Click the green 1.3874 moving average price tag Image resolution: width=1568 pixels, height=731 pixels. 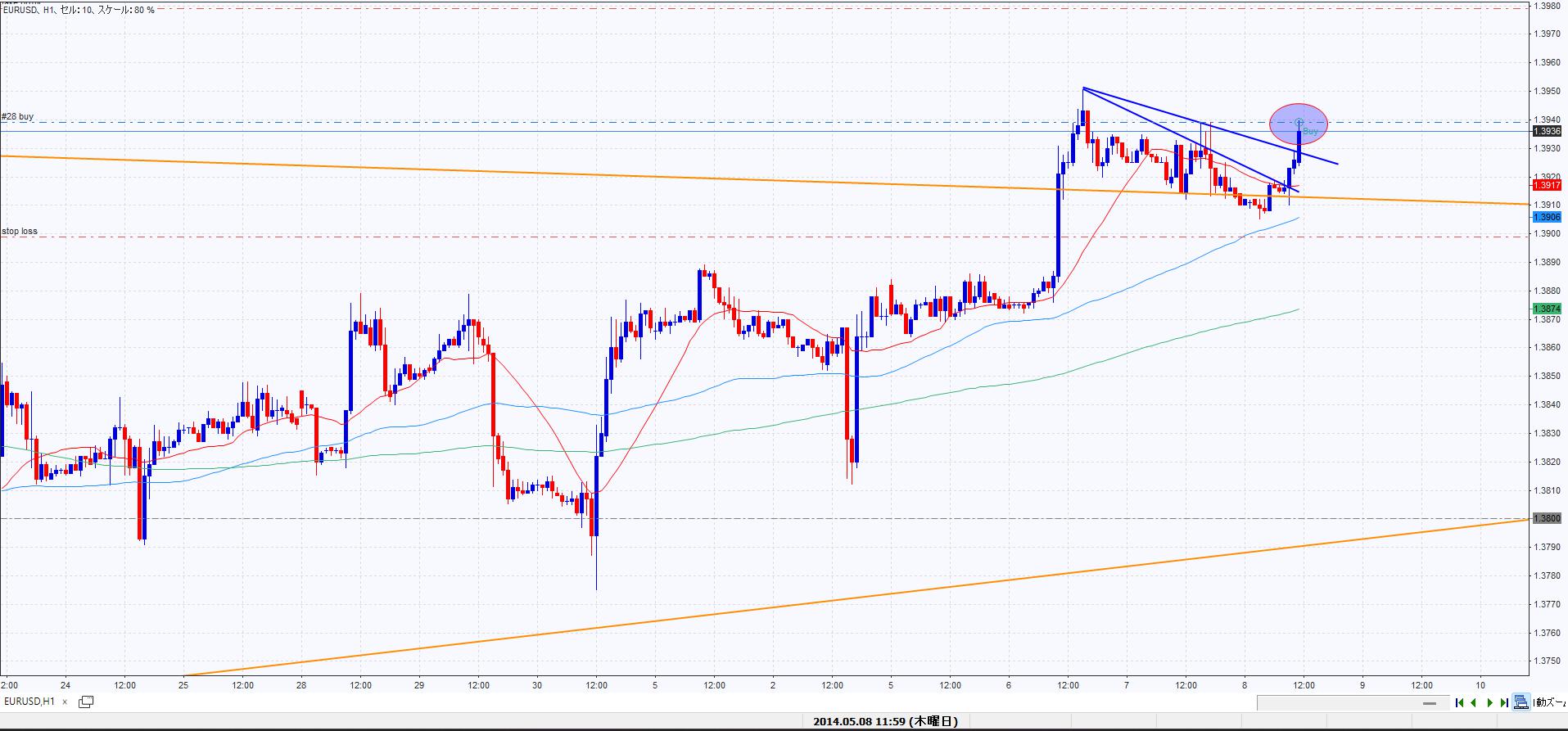coord(1547,309)
